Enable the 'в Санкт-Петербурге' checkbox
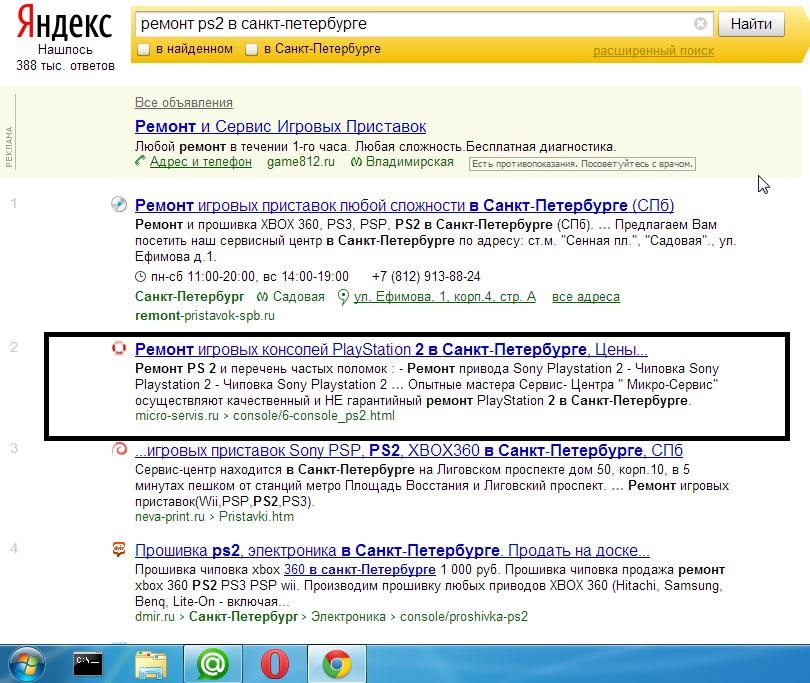810x683 pixels. (252, 50)
